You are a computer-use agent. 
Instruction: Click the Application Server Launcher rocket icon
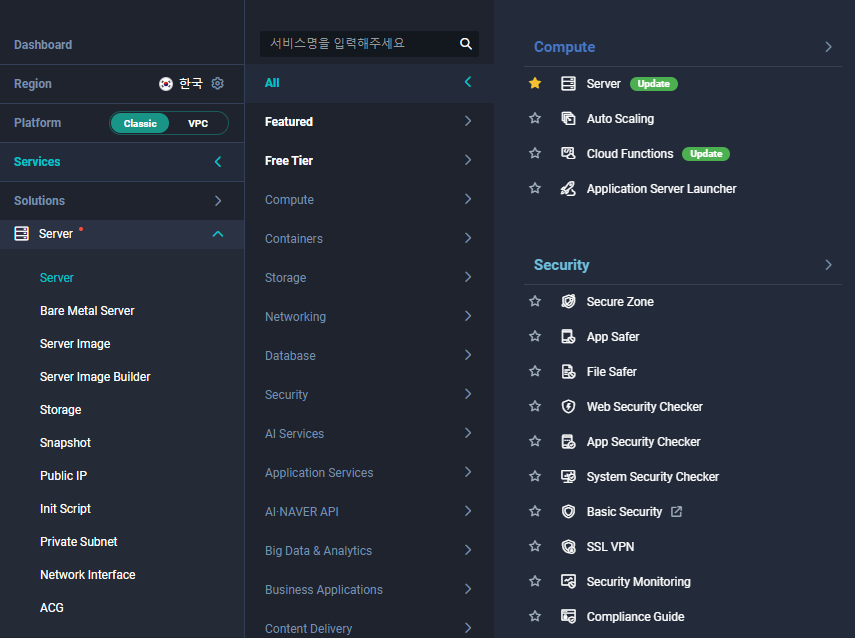568,189
